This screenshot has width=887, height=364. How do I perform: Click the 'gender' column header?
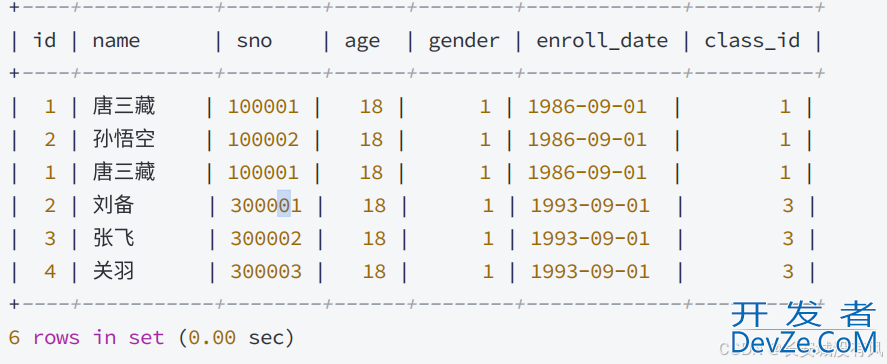(x=464, y=42)
